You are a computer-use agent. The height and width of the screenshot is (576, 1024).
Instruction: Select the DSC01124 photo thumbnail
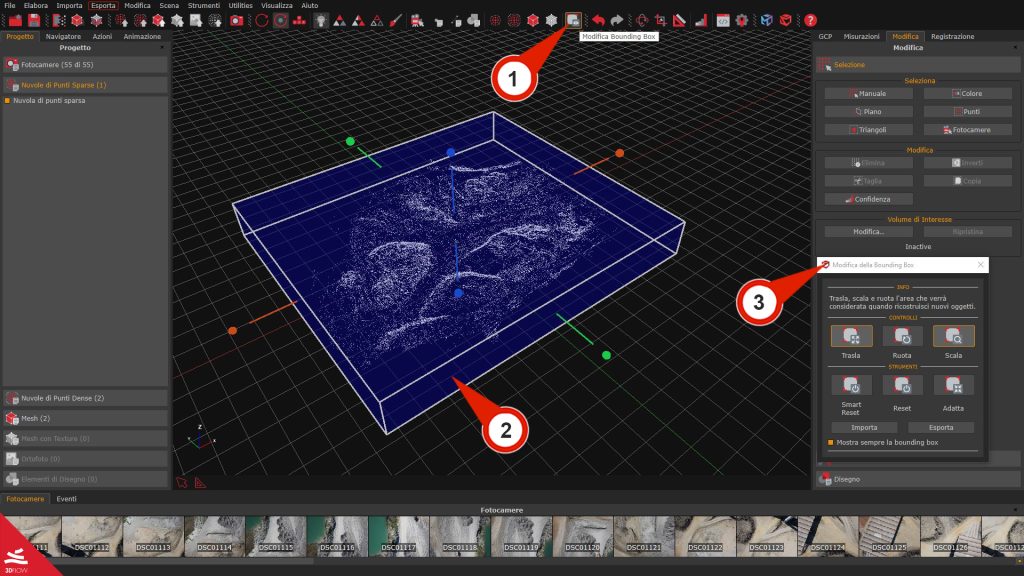829,536
